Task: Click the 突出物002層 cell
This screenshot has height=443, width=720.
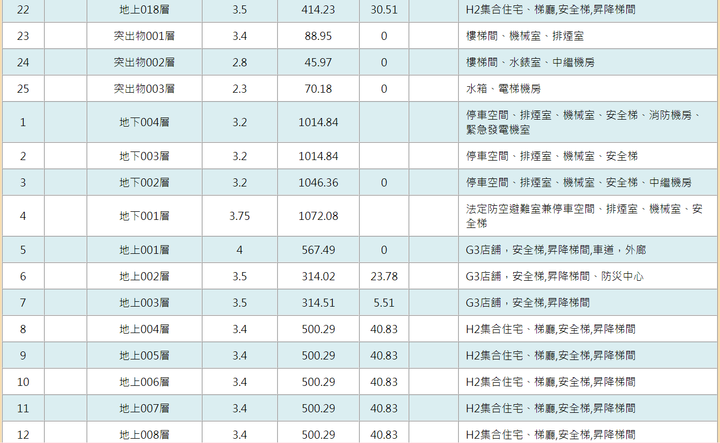Action: coord(144,62)
